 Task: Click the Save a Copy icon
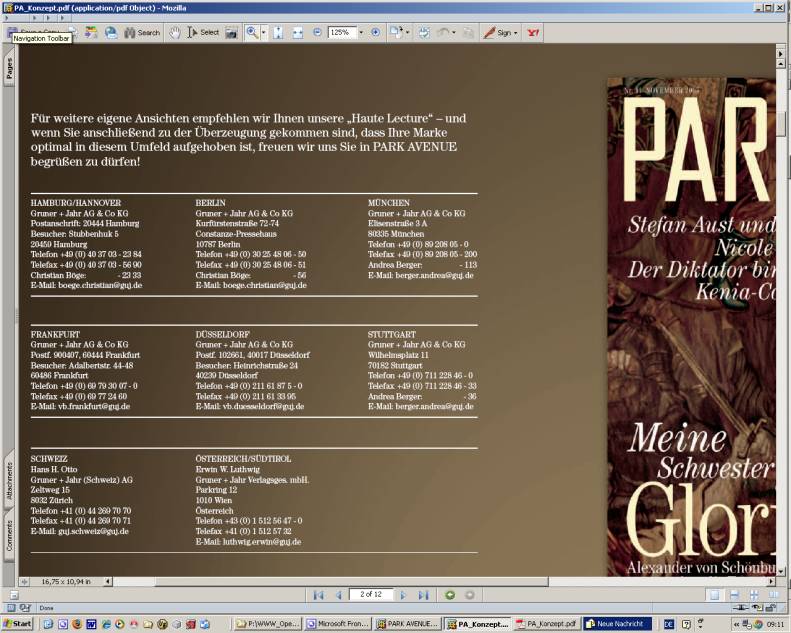[x=12, y=32]
